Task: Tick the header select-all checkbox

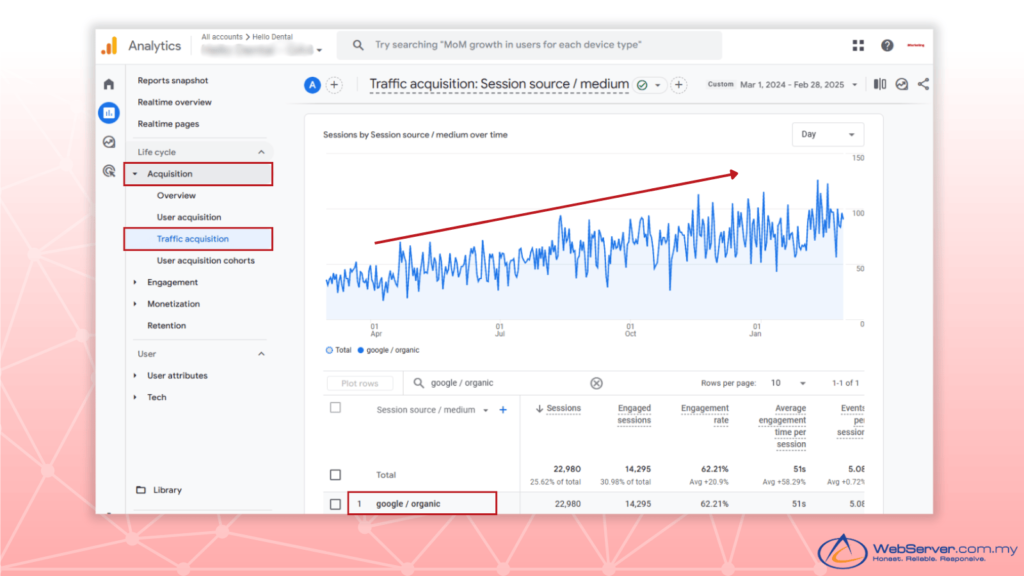Action: 335,408
